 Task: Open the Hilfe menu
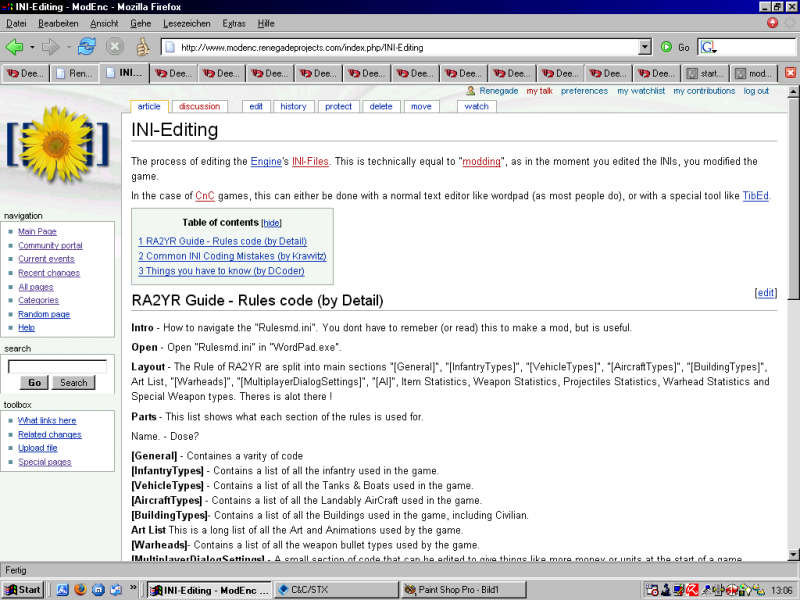coord(266,23)
